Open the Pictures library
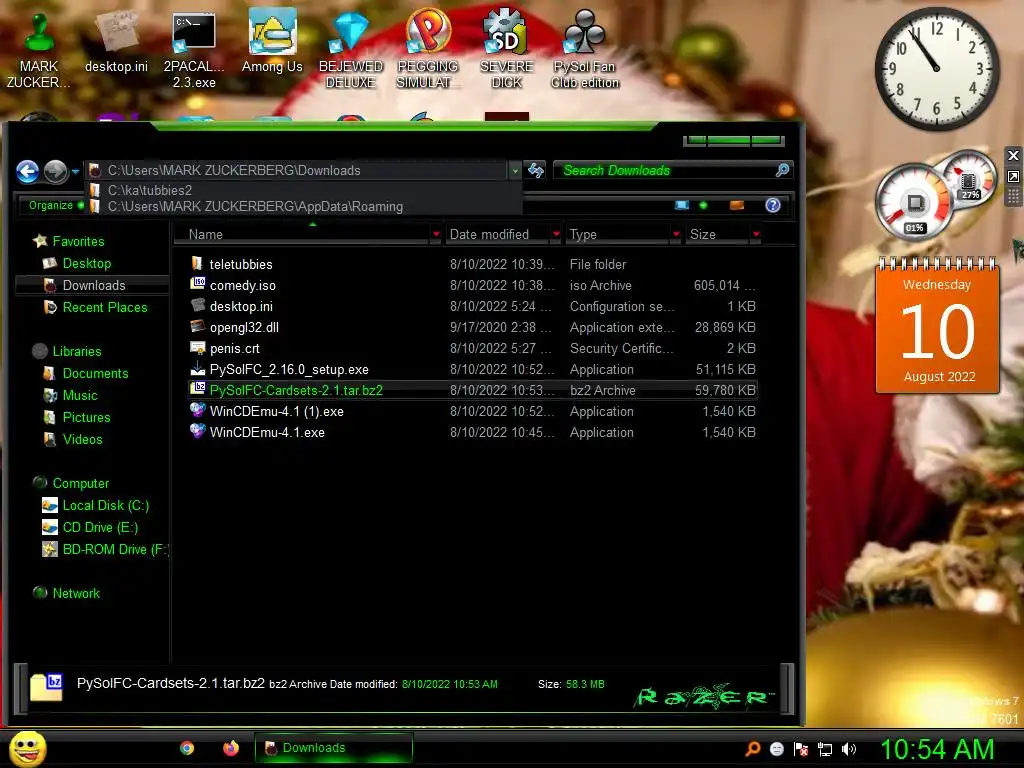Screen dimensions: 1024x768 [x=76, y=417]
